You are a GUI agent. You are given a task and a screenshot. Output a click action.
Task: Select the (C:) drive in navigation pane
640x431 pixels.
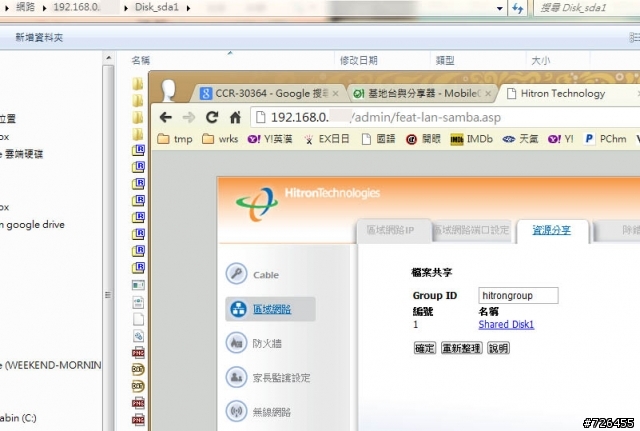coord(18,418)
